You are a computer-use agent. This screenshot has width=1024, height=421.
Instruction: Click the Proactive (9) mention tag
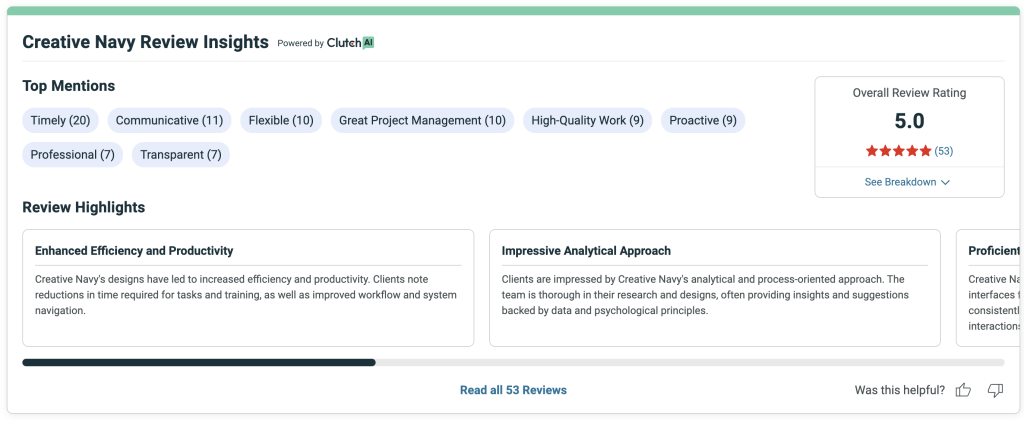pos(702,121)
